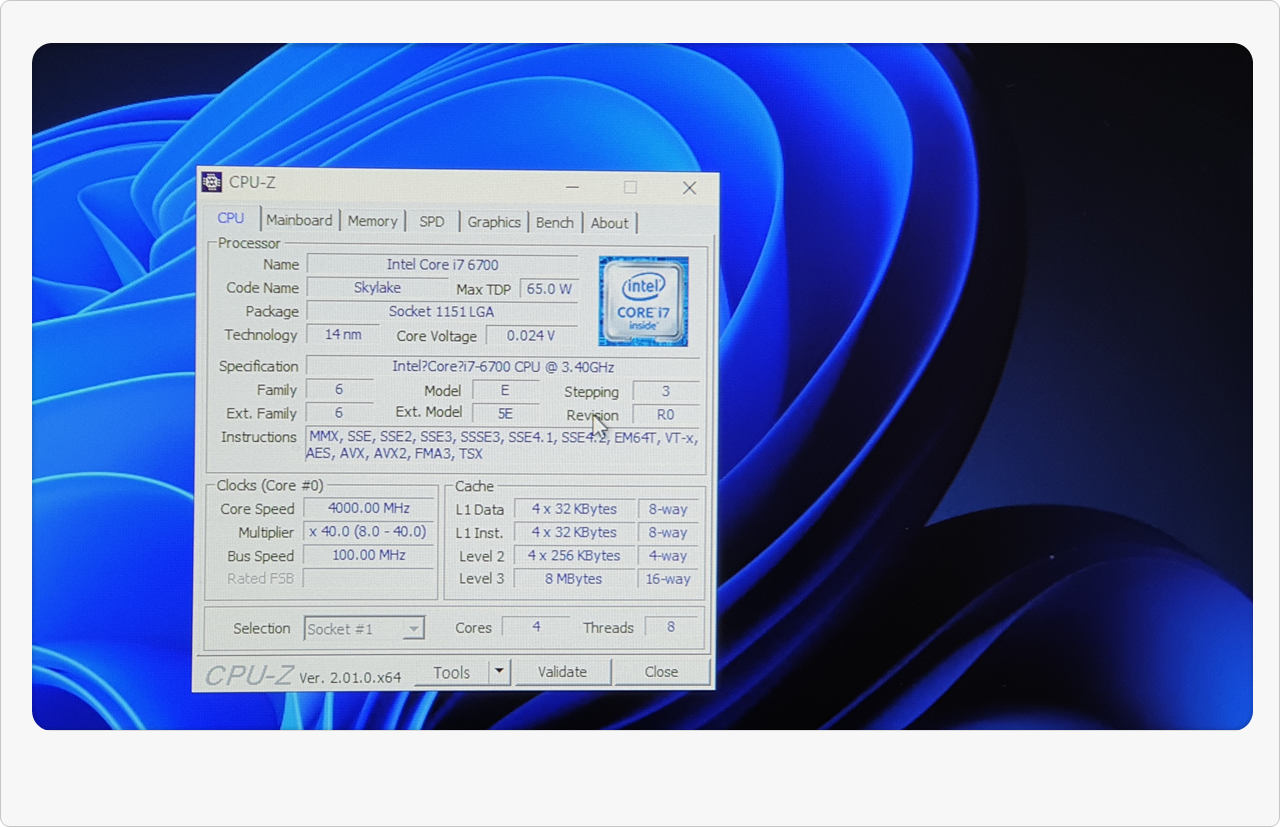Open the SPD tab
1280x827 pixels.
pos(432,221)
